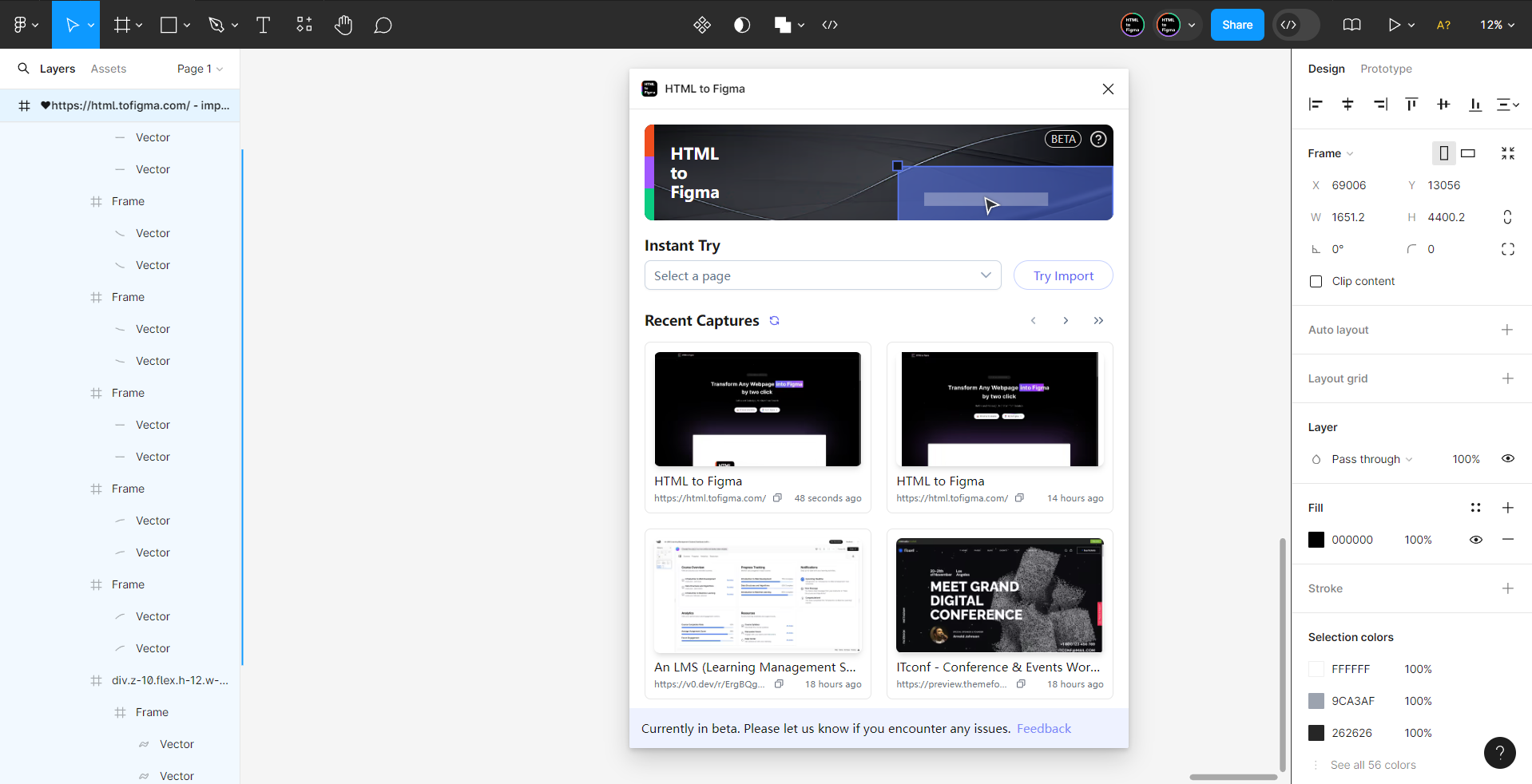Open the zoom level dropdown
Screen dimensions: 1532x784
1497,25
